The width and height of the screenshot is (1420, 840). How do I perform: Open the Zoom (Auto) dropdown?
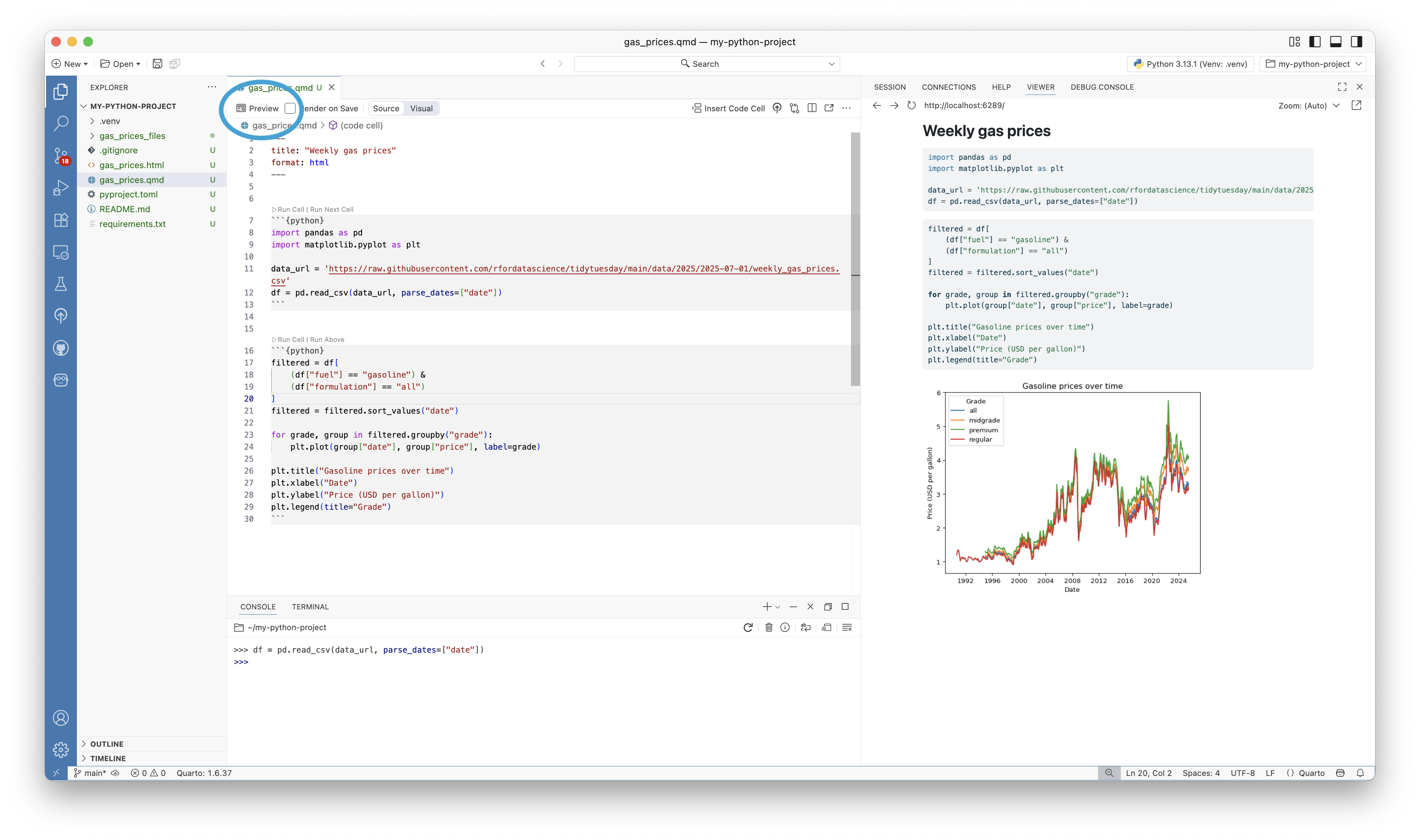[x=1309, y=105]
